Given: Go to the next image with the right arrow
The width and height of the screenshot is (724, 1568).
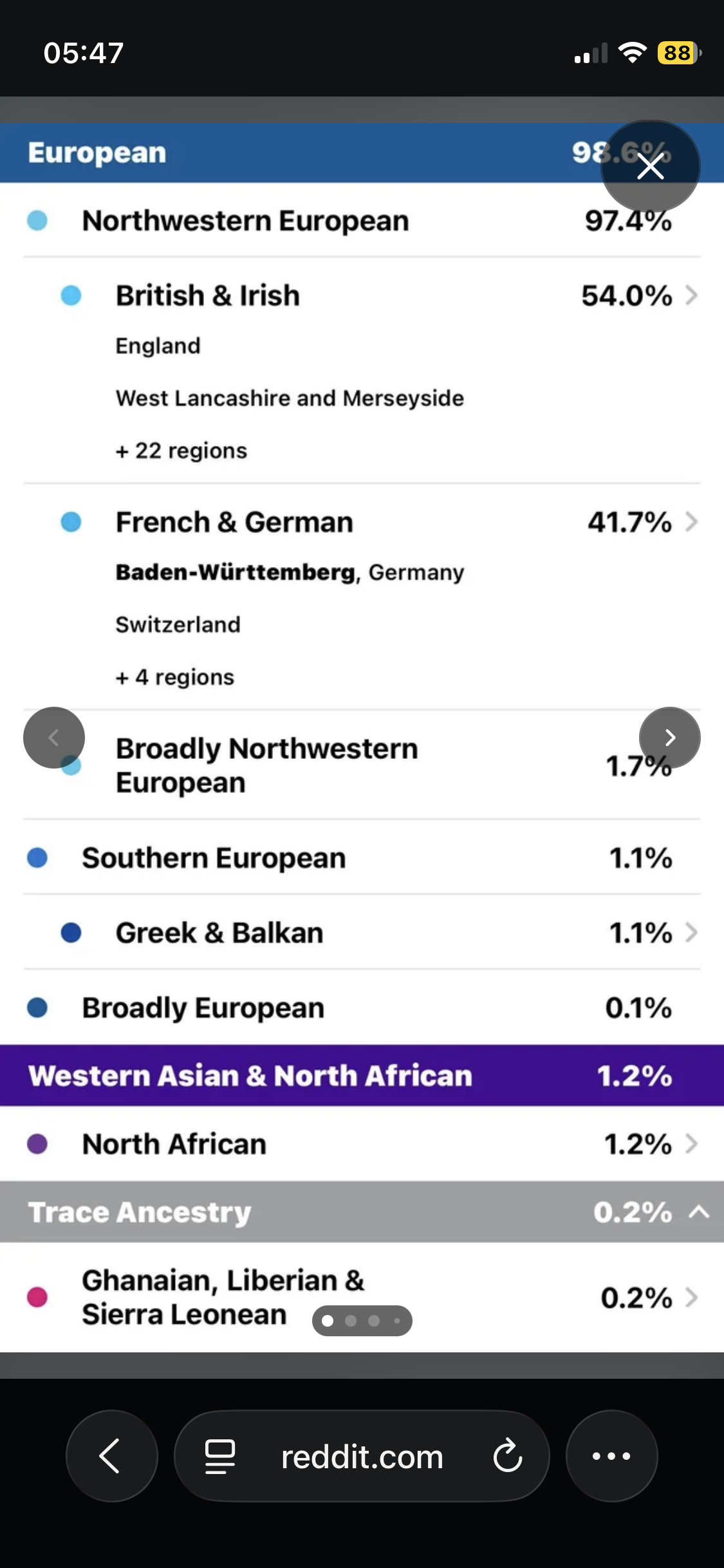Looking at the screenshot, I should pyautogui.click(x=670, y=738).
